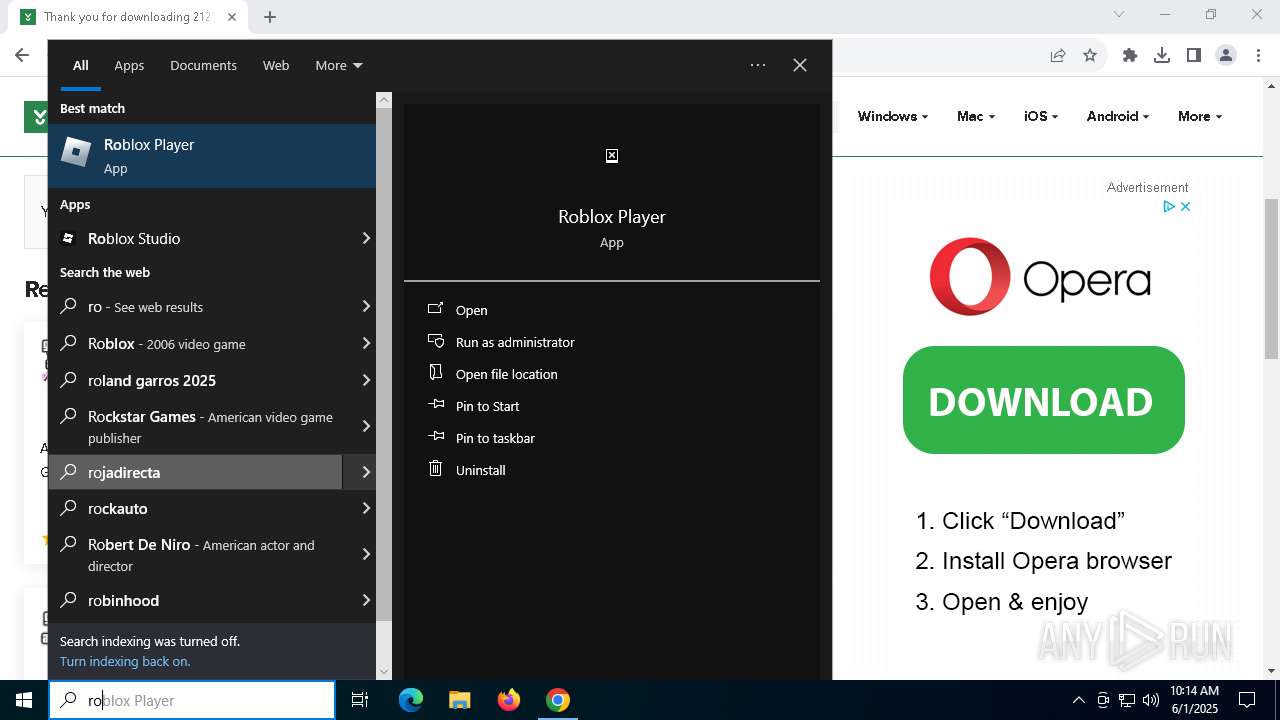
Task: Open Task View from taskbar
Action: 360,700
